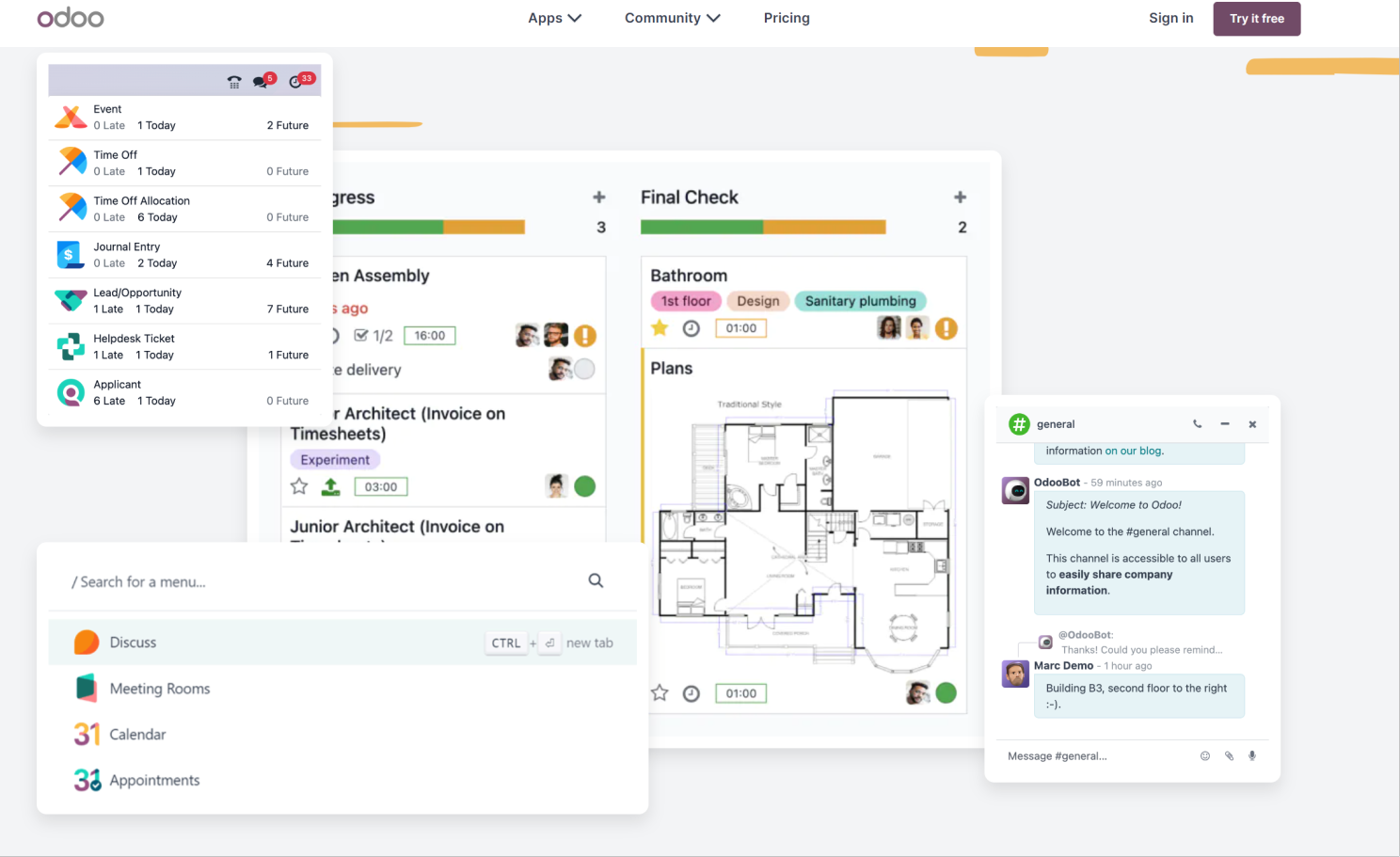This screenshot has width=1400, height=857.
Task: Click the clock icon on Bathroom card
Action: 691,328
